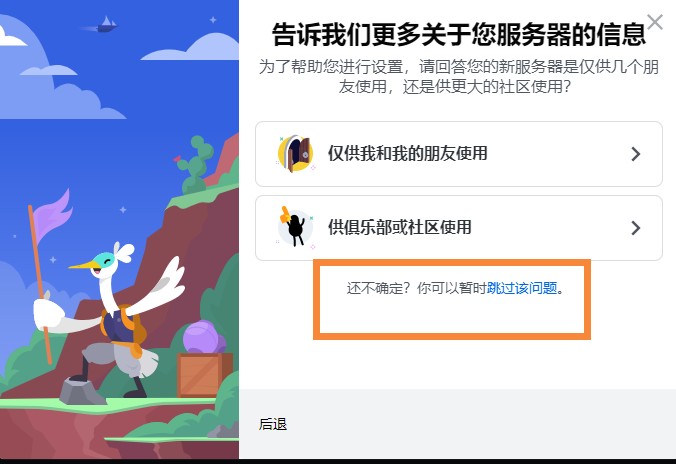The height and width of the screenshot is (464, 676).
Task: Click the dialog title 告诉我们更多关于您服务器的信息
Action: [459, 34]
